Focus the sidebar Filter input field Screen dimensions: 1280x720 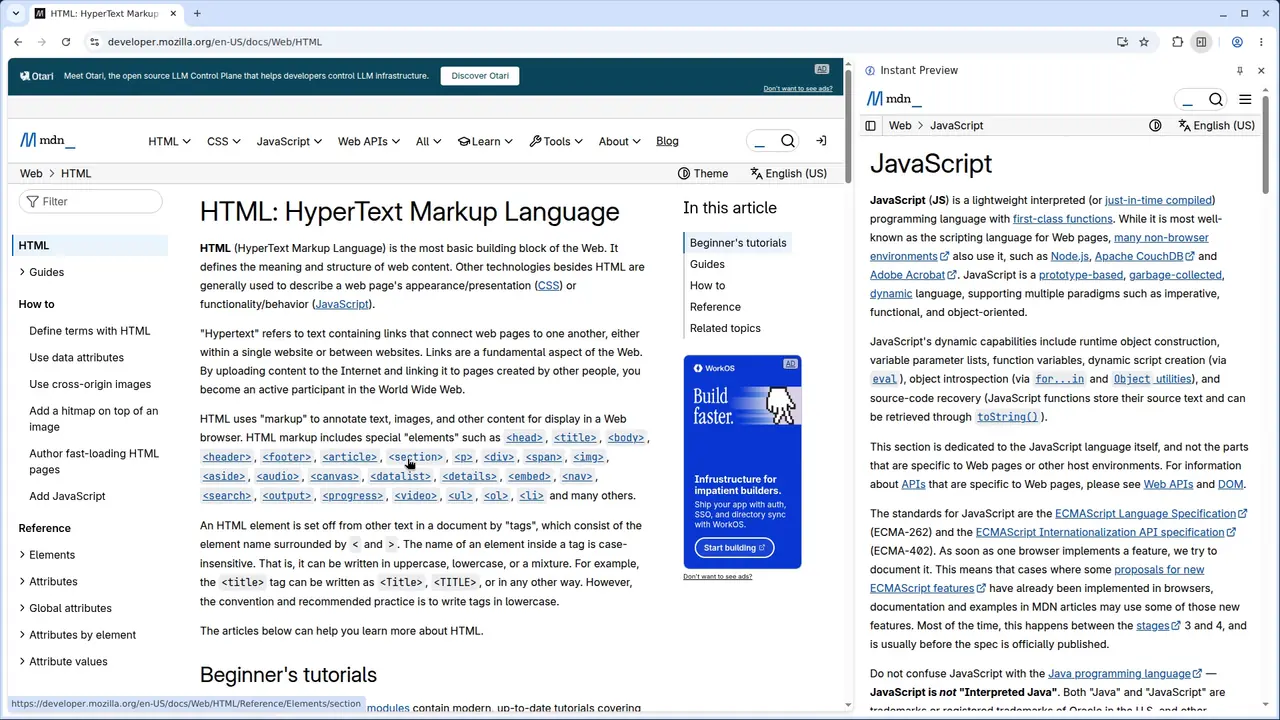[90, 201]
